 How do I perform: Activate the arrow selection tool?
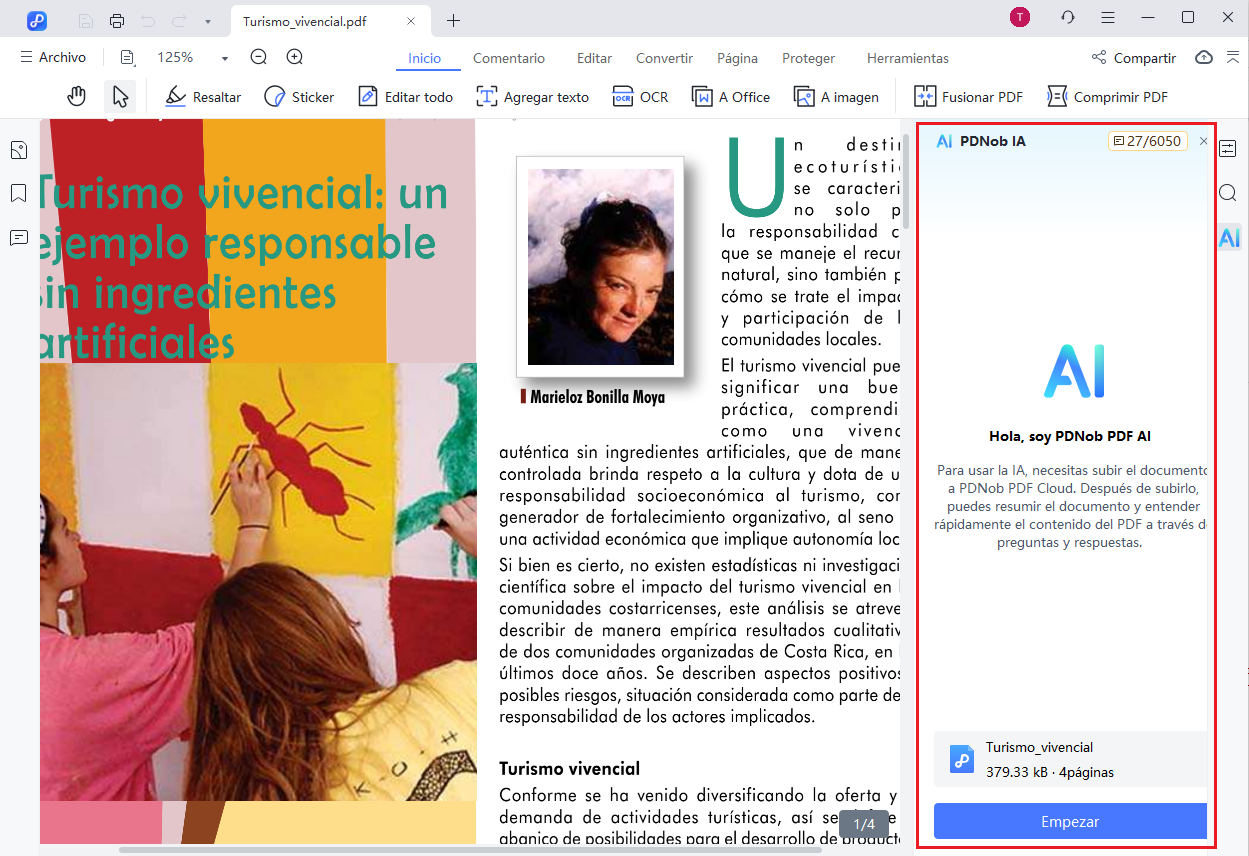pyautogui.click(x=120, y=97)
